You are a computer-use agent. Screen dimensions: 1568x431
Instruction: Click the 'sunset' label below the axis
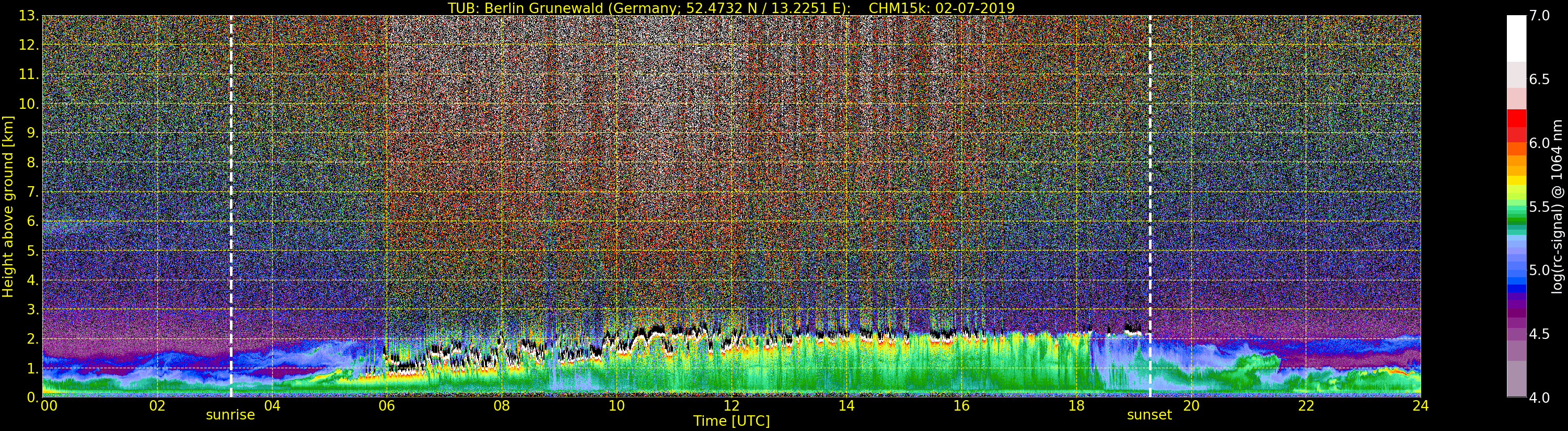click(x=1149, y=415)
